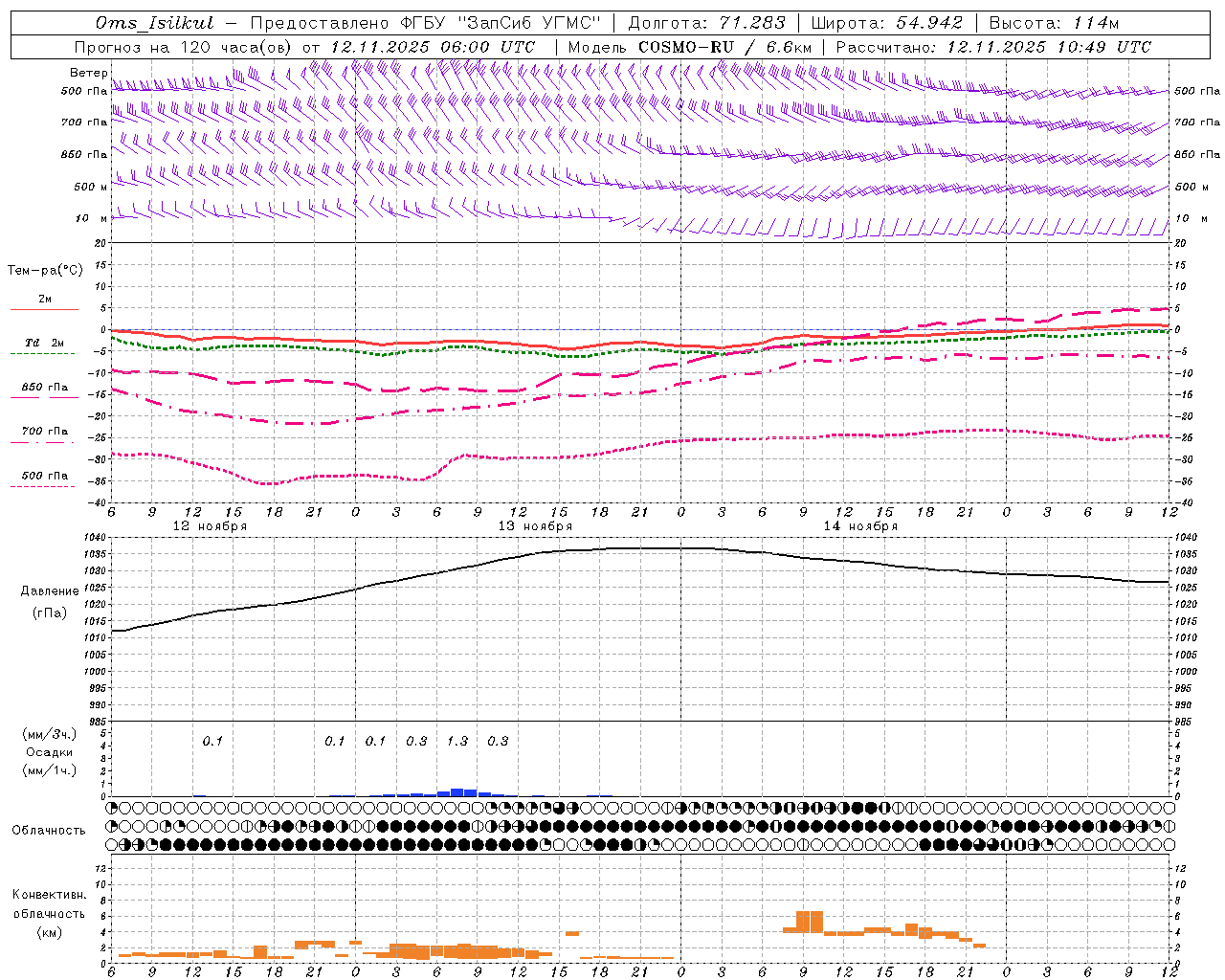Screen dimensions: 1225x980
Task: Select the latitude value Широта: 54.942
Action: tap(886, 23)
